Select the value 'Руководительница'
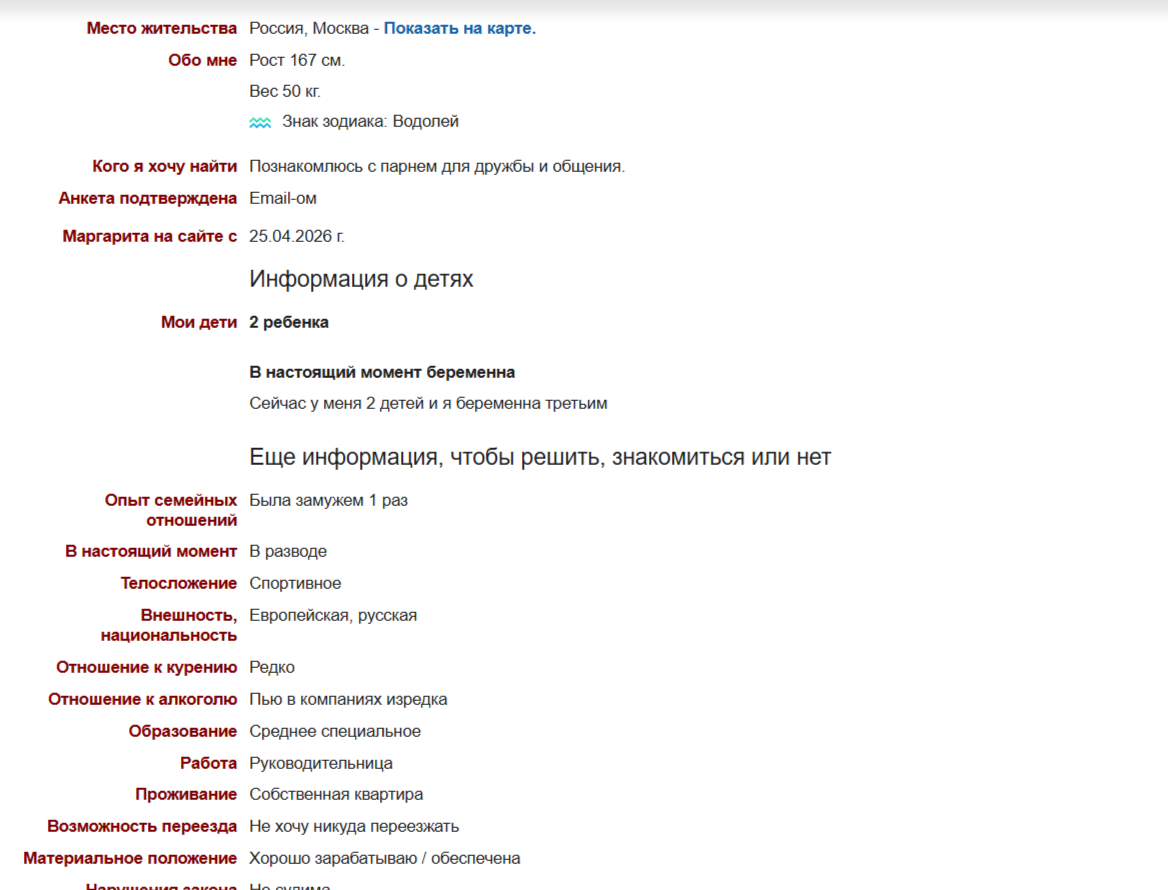Image resolution: width=1168 pixels, height=890 pixels. click(x=321, y=763)
